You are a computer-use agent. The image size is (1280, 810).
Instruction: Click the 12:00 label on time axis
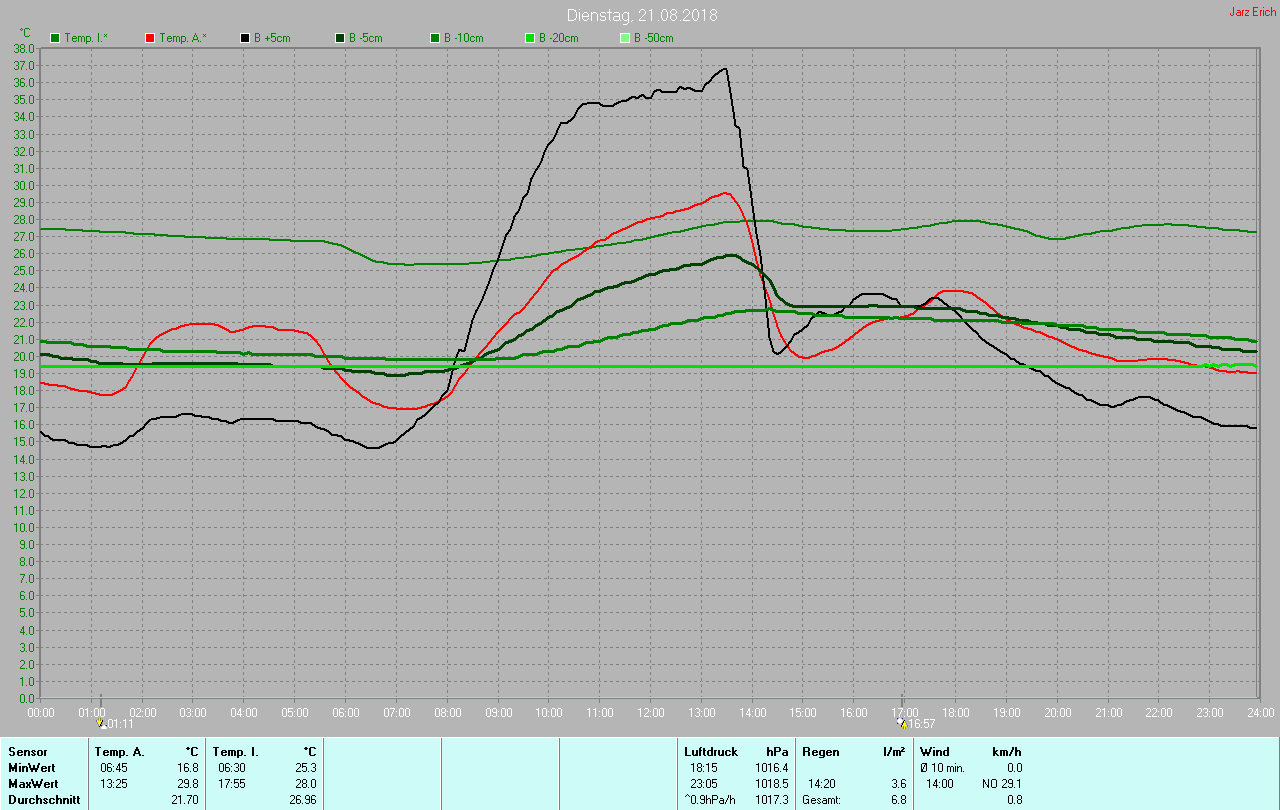[x=651, y=712]
